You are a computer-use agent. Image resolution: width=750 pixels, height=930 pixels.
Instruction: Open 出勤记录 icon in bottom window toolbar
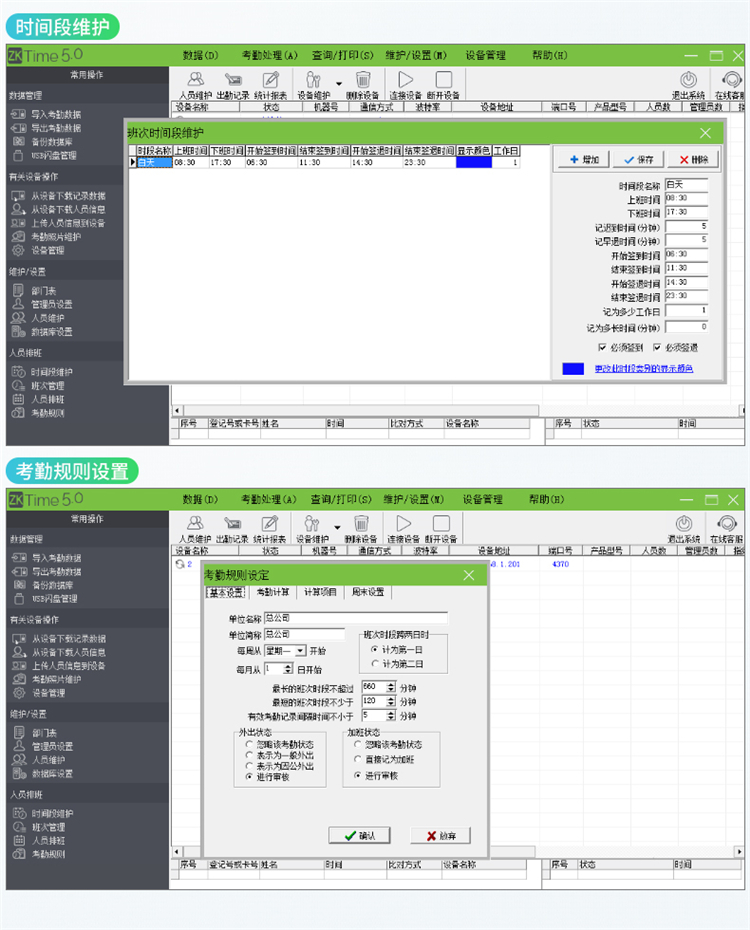233,525
